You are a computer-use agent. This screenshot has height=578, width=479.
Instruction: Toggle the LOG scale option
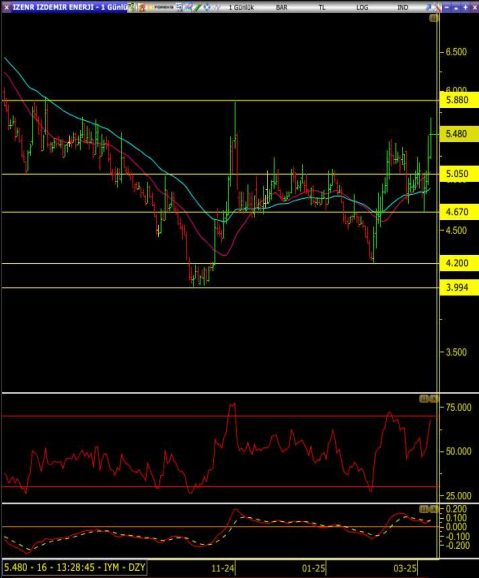(x=362, y=7)
